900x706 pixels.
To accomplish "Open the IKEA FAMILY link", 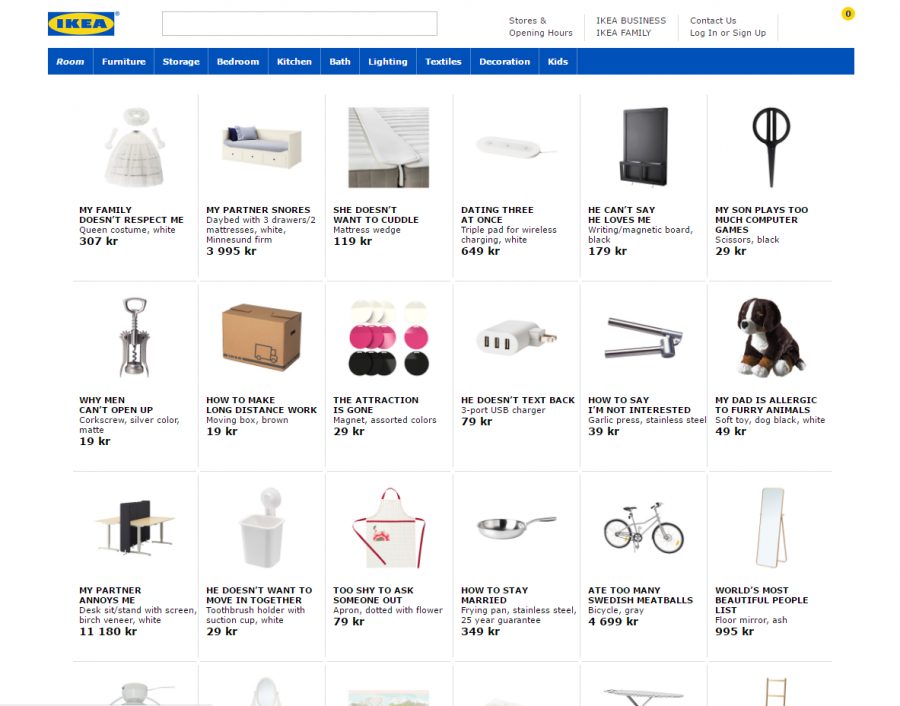I will (623, 33).
